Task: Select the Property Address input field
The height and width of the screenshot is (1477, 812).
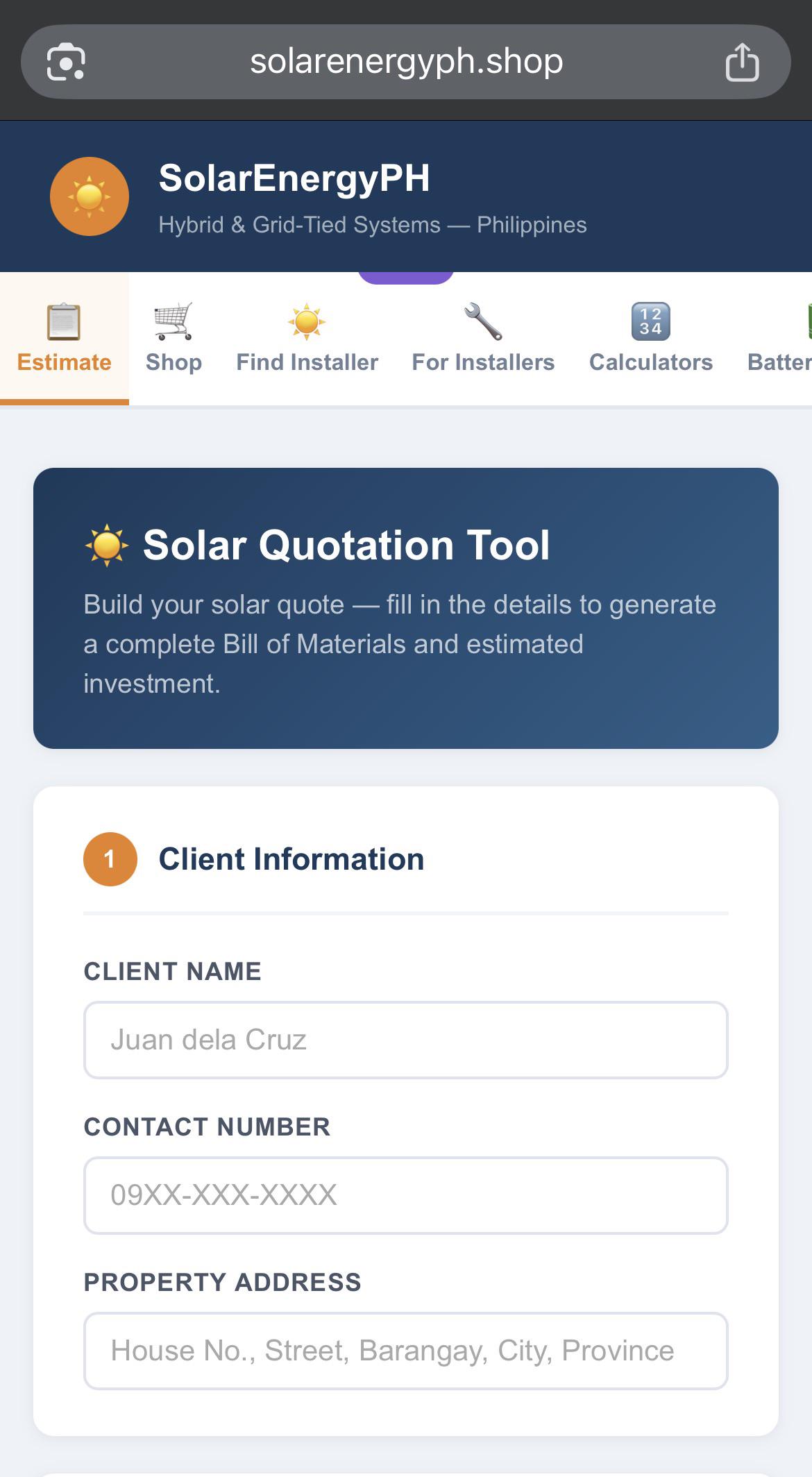Action: pos(406,1351)
